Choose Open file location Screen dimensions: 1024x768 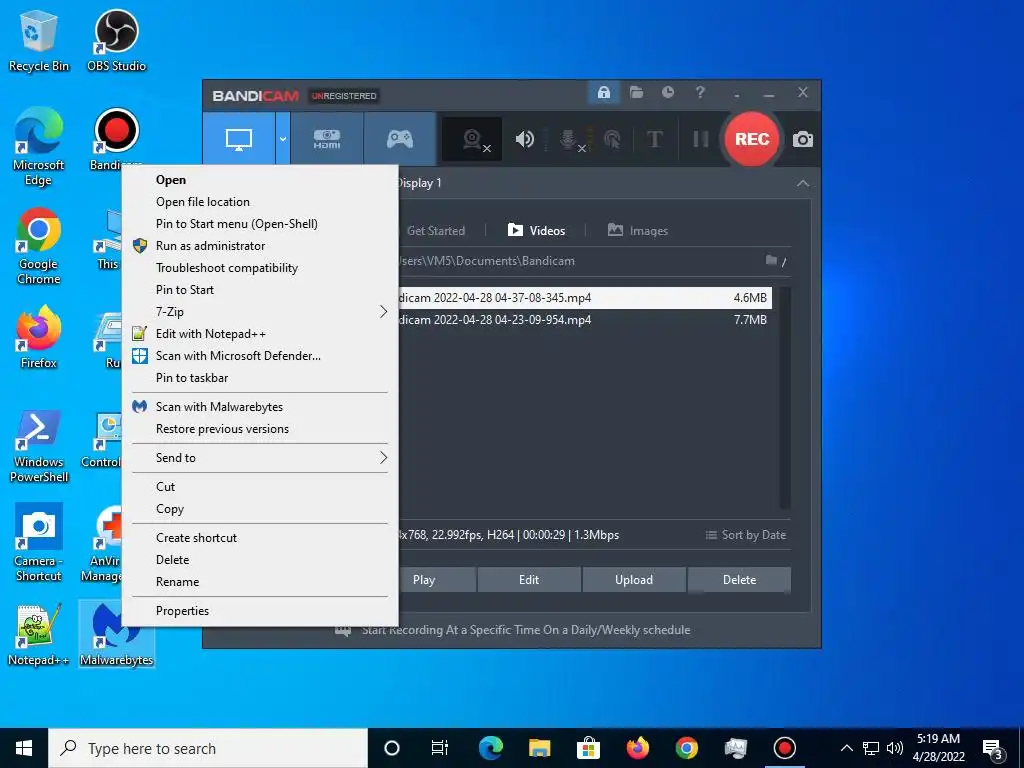(x=260, y=202)
